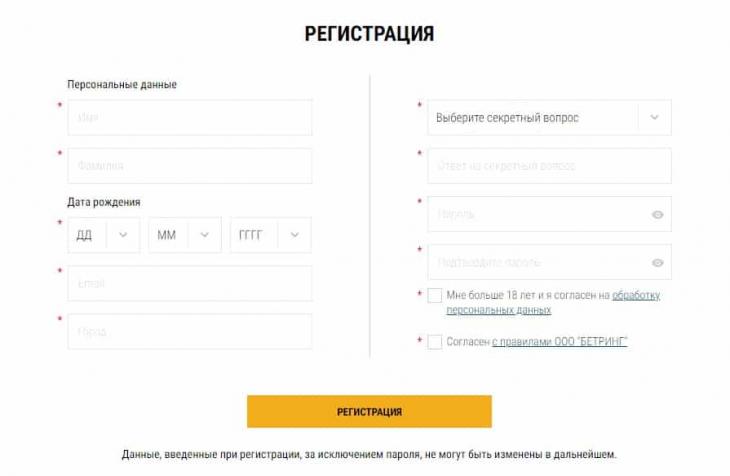Tick the 'Согласен с правилами' checkbox
Viewport: 730px width, 476px height.
(x=434, y=342)
